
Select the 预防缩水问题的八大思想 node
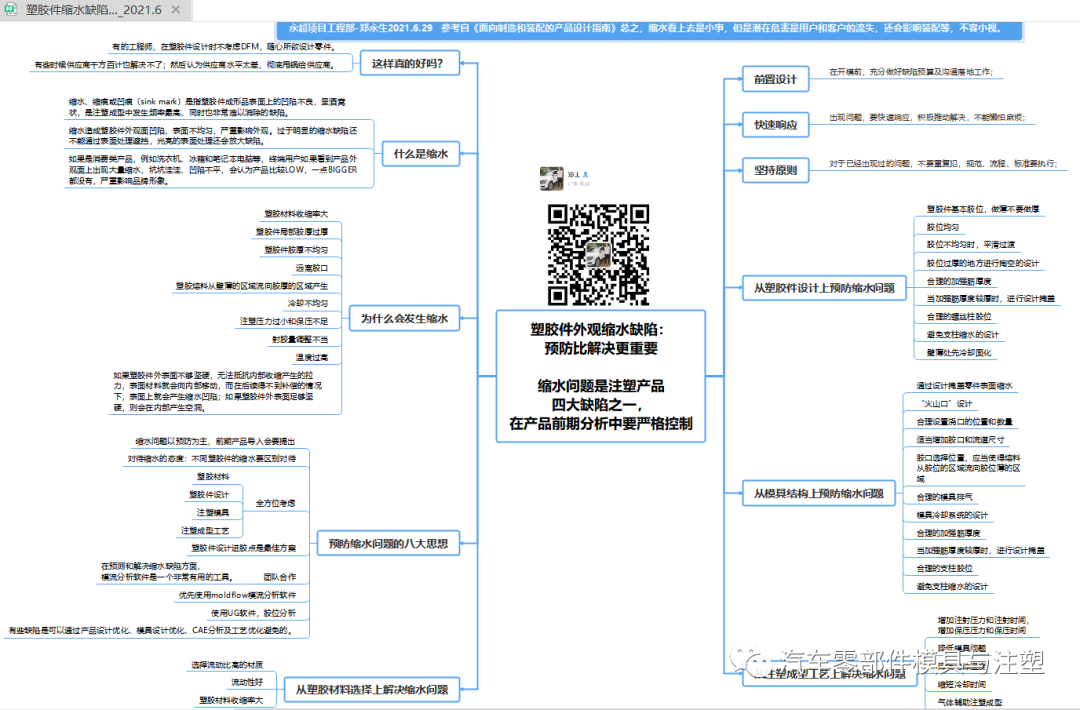pos(389,543)
